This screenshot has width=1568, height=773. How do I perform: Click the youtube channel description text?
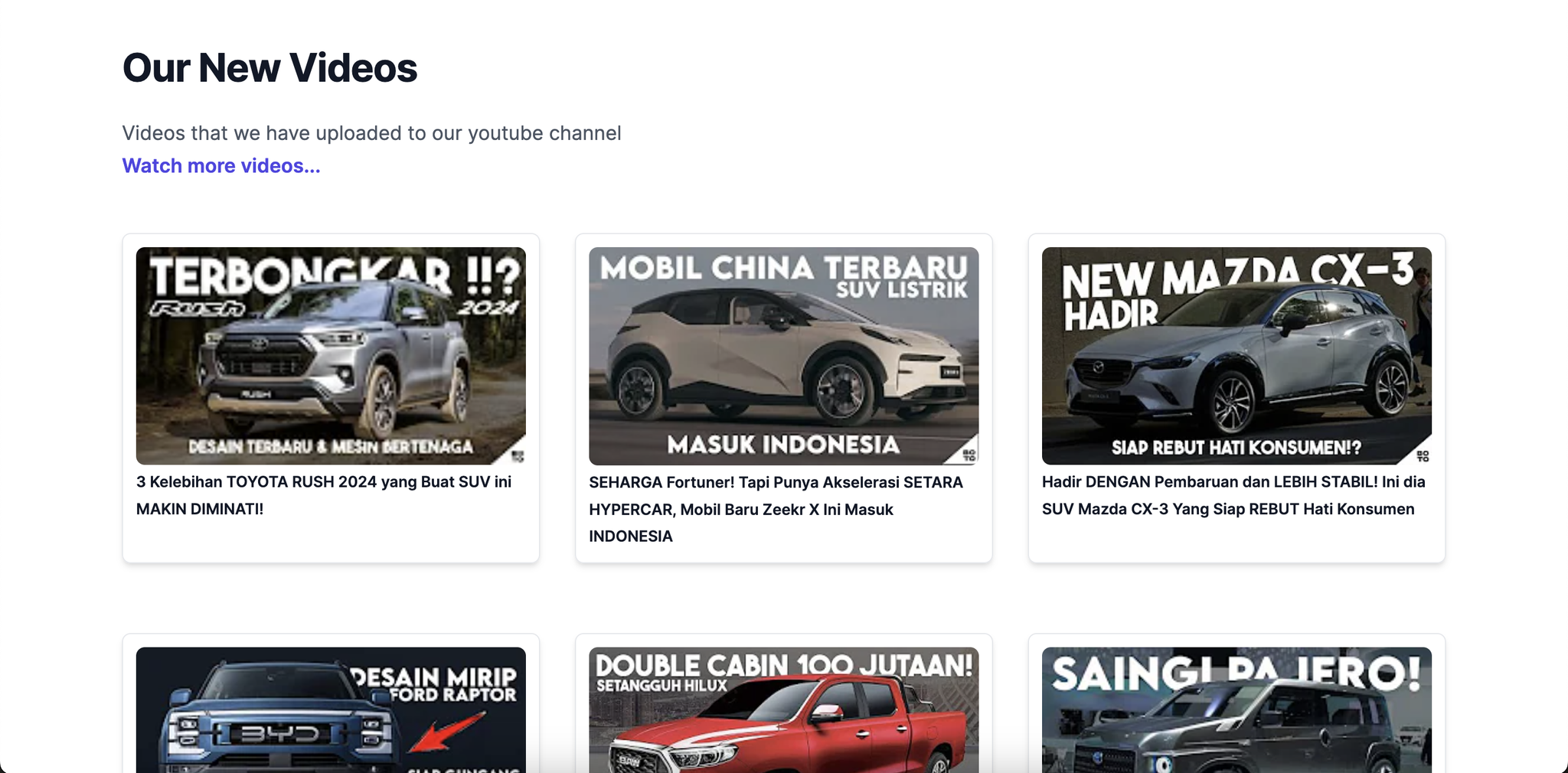371,133
